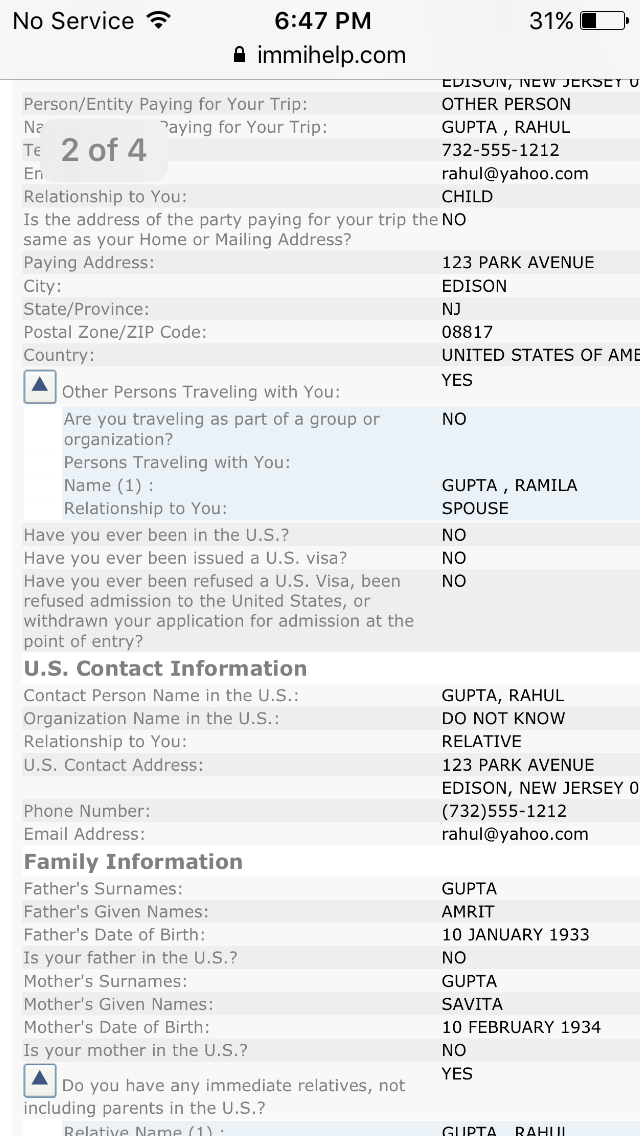Tap the battery icon in the status bar
The height and width of the screenshot is (1136, 640).
601,20
